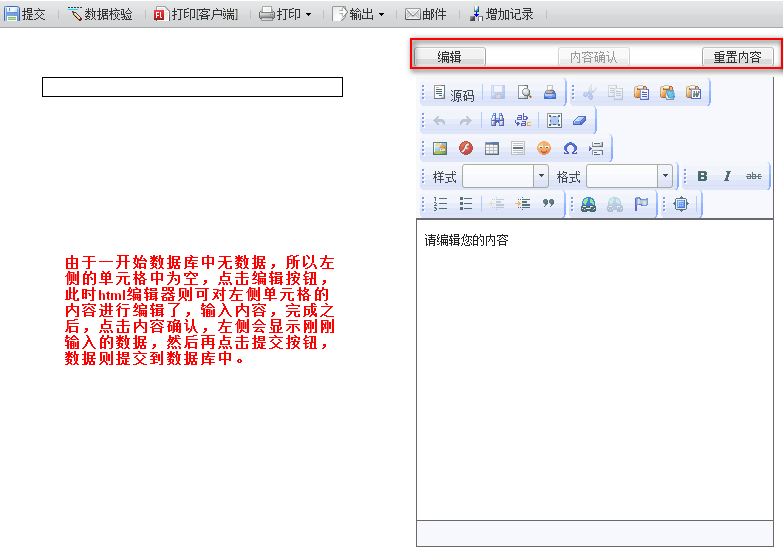Switch editor to 源码 source view
Screen dimensions: 783x549
point(453,93)
